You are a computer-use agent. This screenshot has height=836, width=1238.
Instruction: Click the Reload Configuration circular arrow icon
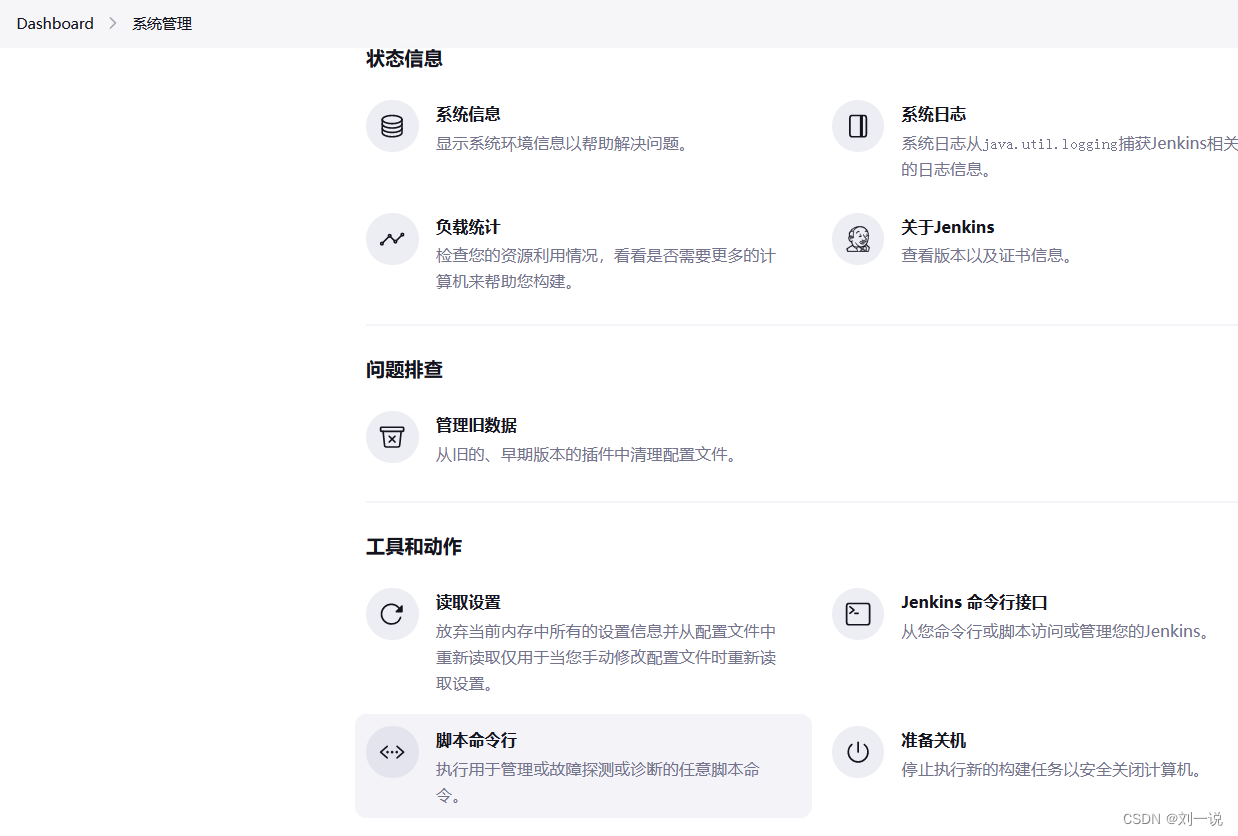[x=392, y=614]
